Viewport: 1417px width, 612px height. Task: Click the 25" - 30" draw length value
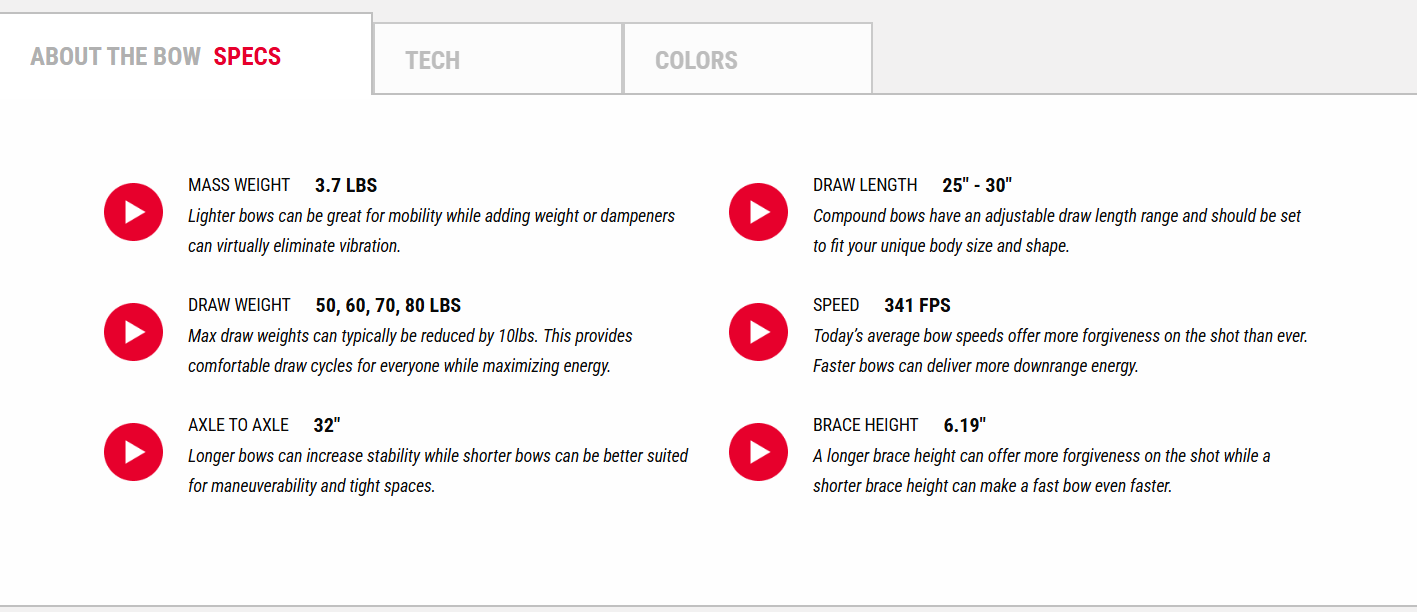click(977, 185)
